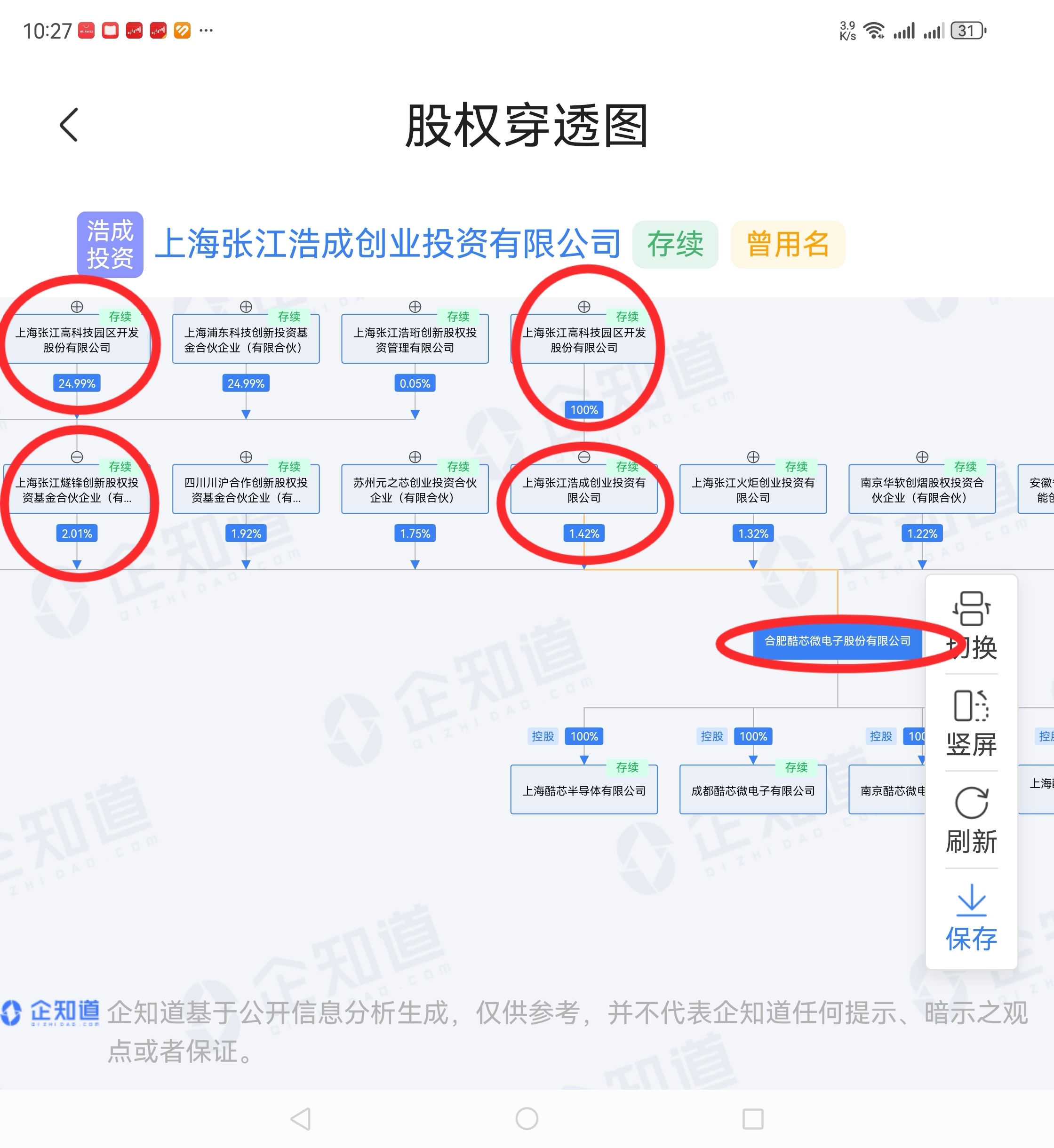Select 上海张江火炬创业投资有限公司 shareholder node

753,490
